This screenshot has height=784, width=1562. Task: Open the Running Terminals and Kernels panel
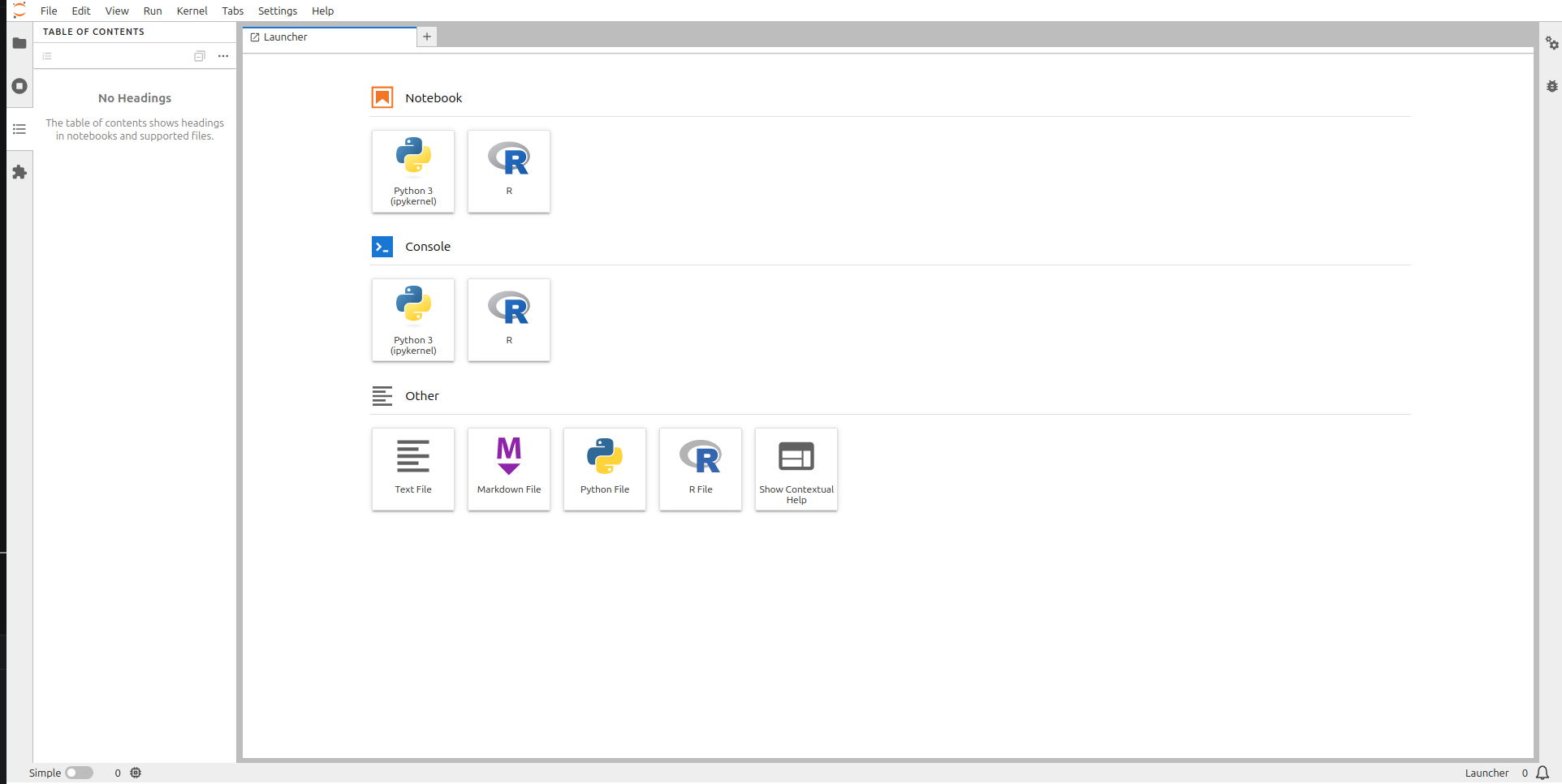click(19, 86)
